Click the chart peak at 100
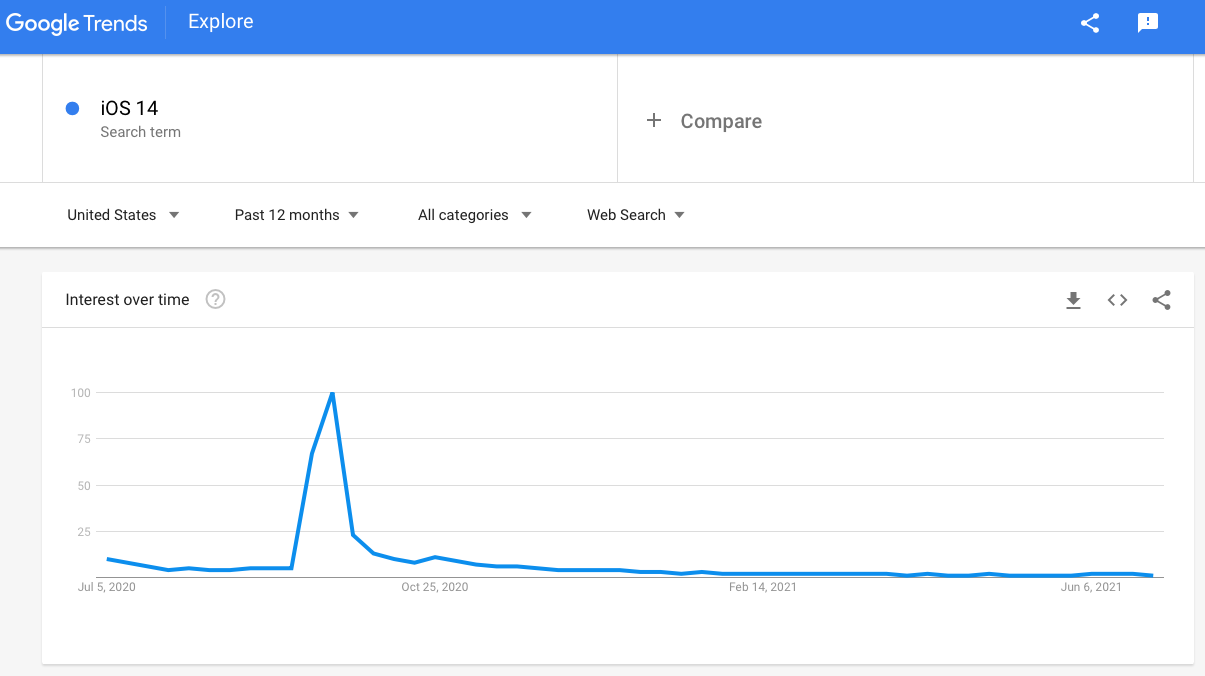This screenshot has width=1205, height=676. click(x=332, y=393)
